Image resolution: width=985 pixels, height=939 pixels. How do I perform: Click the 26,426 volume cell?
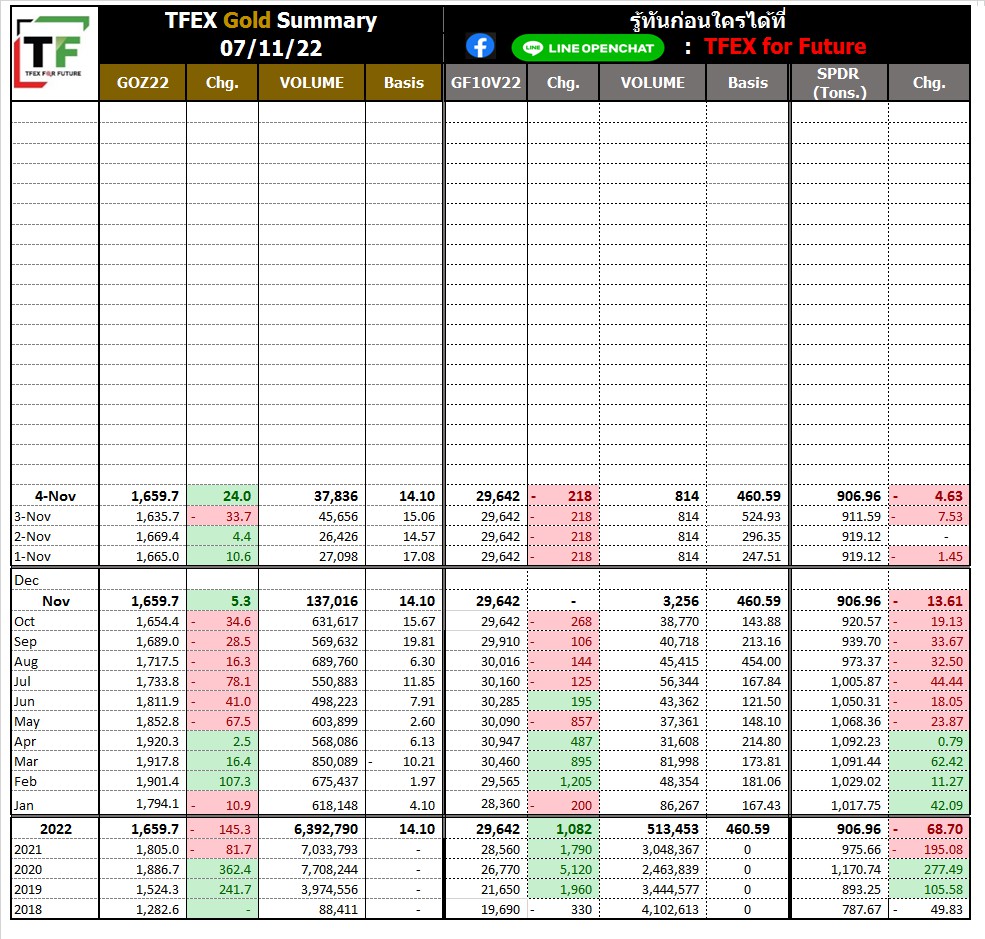[x=312, y=537]
